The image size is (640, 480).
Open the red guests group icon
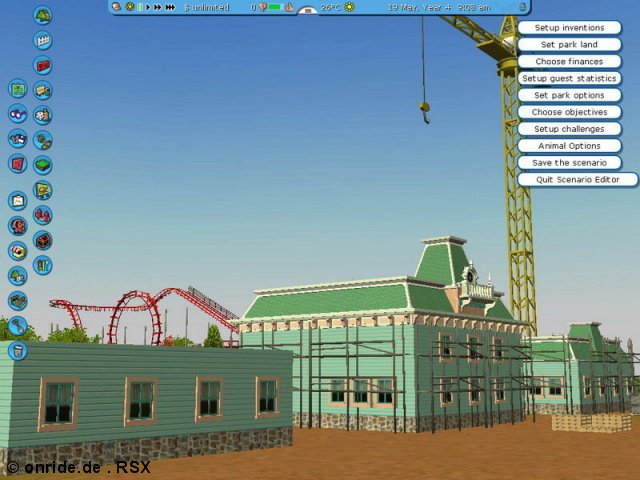pyautogui.click(x=42, y=215)
